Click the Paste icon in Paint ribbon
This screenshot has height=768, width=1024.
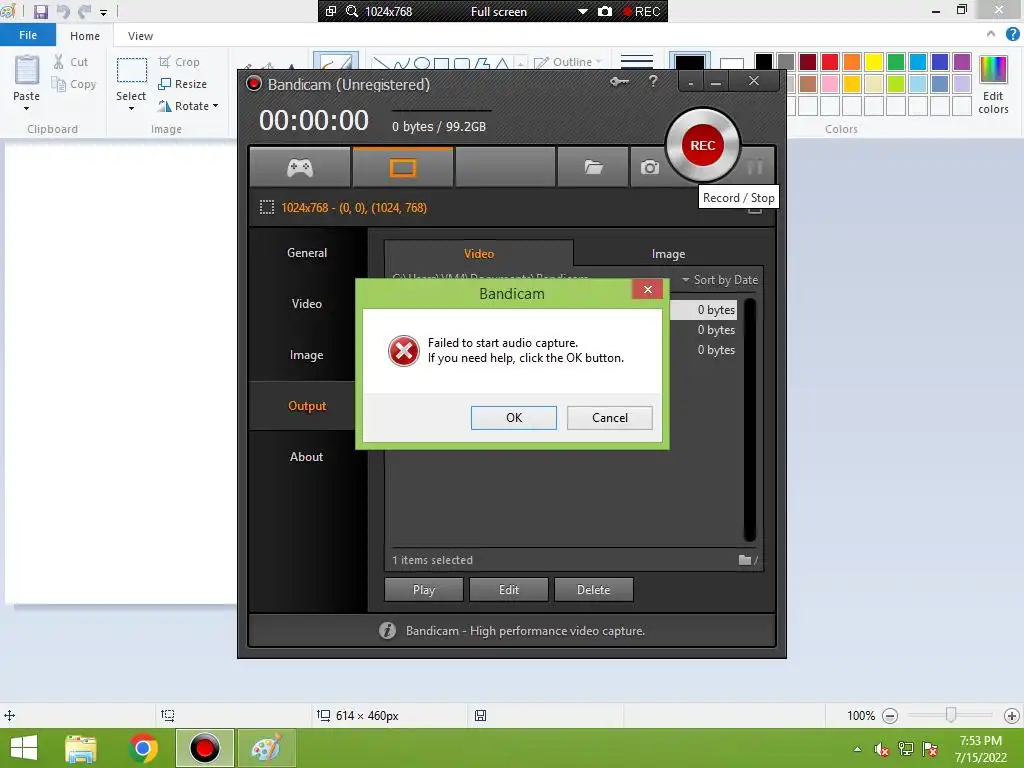click(27, 71)
